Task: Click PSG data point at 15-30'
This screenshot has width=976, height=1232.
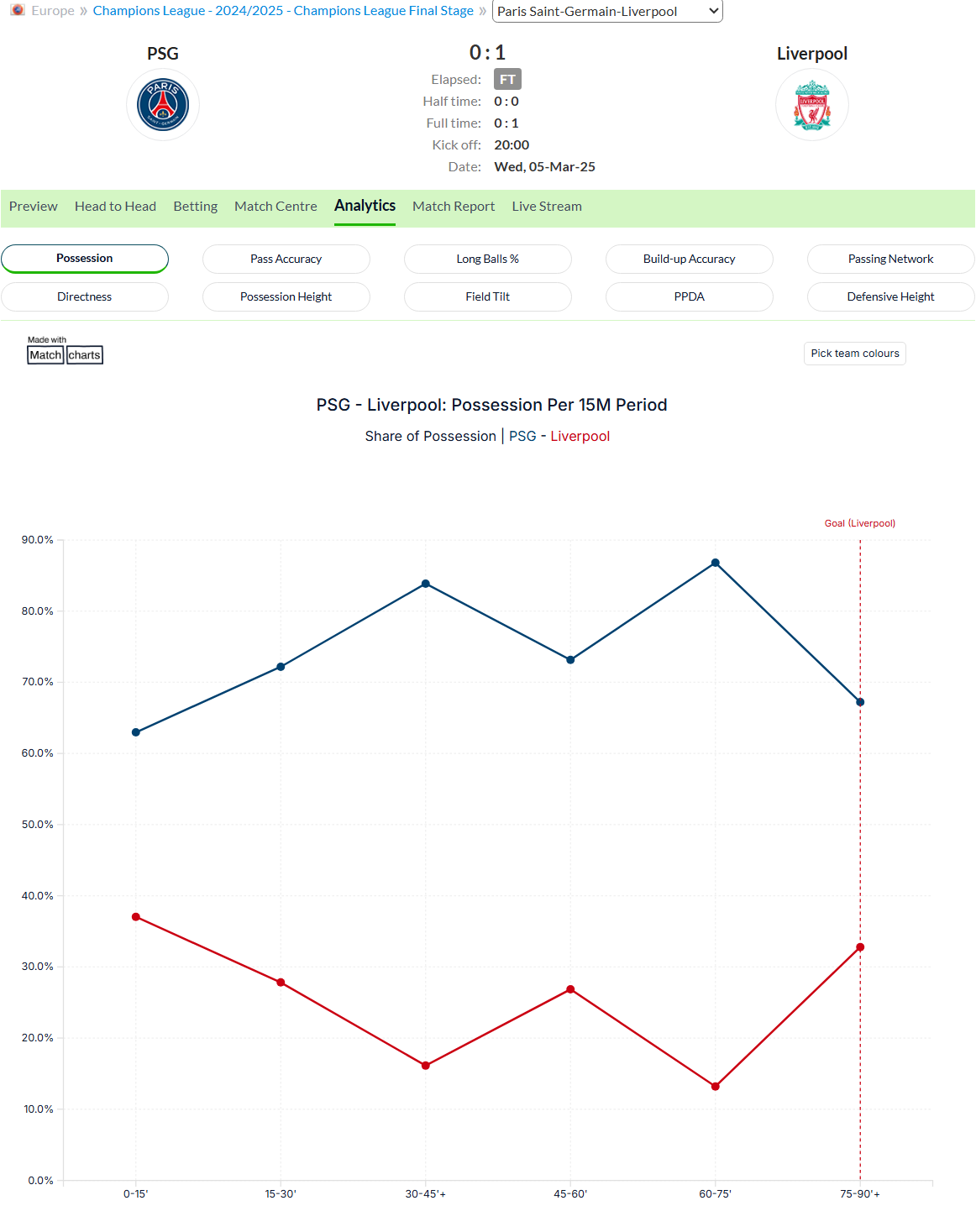Action: click(x=281, y=667)
